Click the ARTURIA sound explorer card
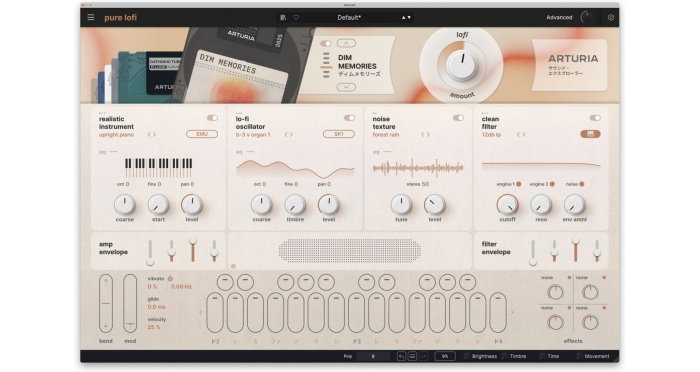This screenshot has height=372, width=700. pyautogui.click(x=570, y=65)
